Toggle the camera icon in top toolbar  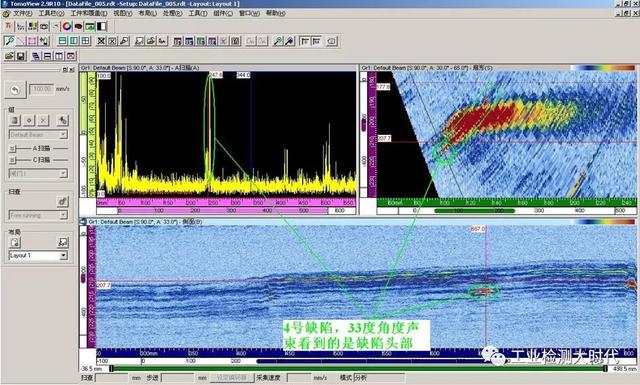coord(44,27)
